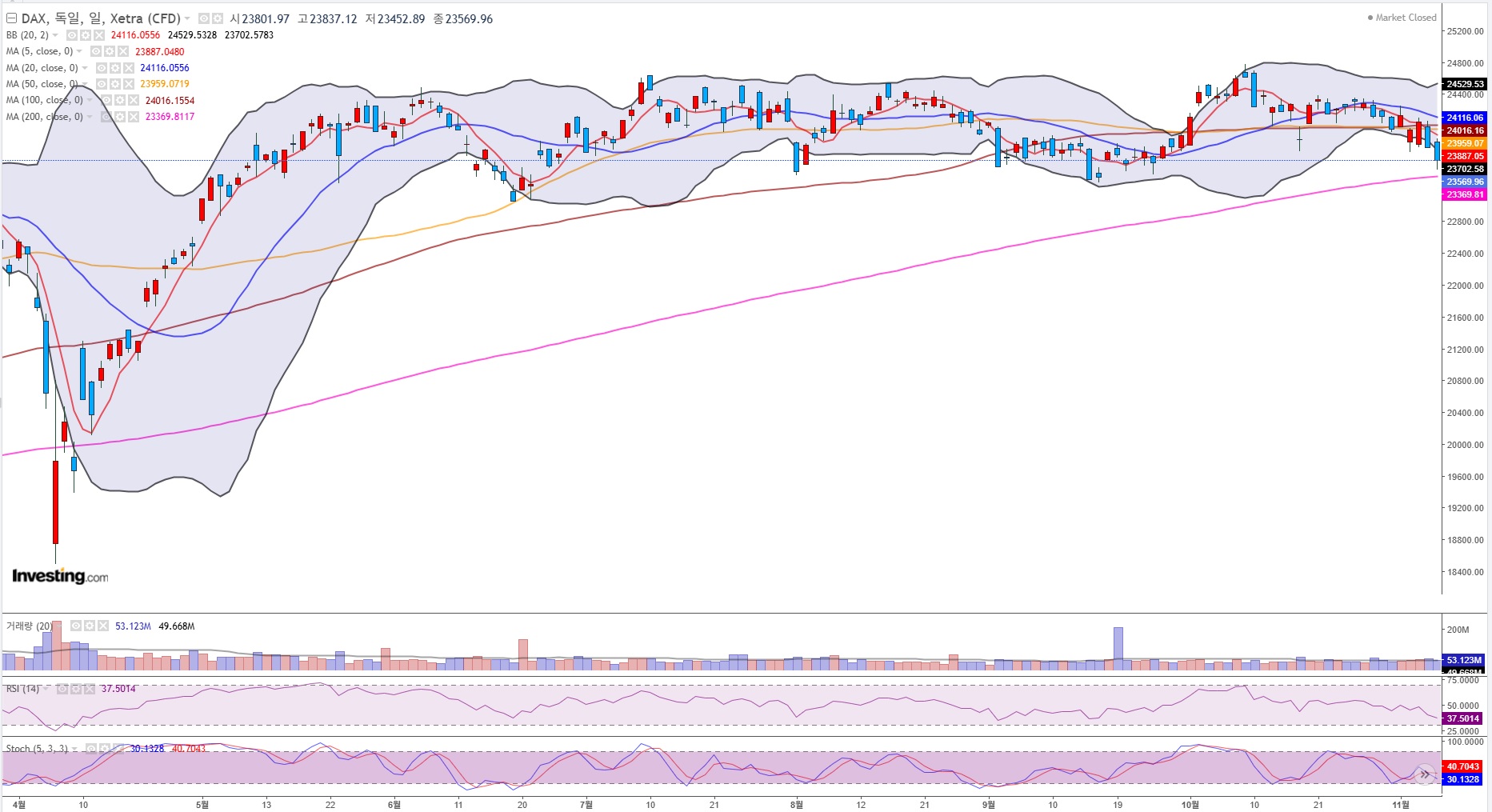
Task: Hide the MA (200, close, 0) line
Action: (106, 117)
